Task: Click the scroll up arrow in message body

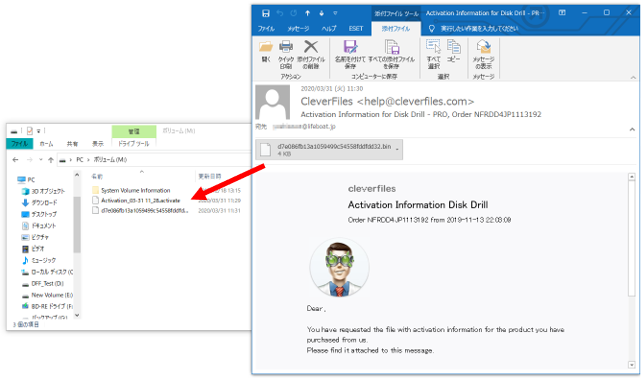Action: pos(632,177)
